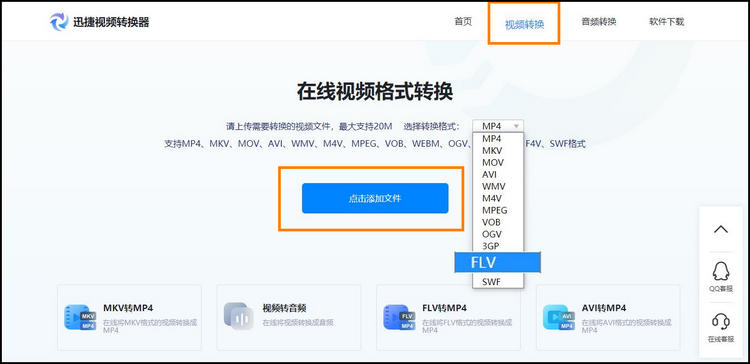Click the QQ客服 penguin icon
This screenshot has width=750, height=364.
coord(721,272)
